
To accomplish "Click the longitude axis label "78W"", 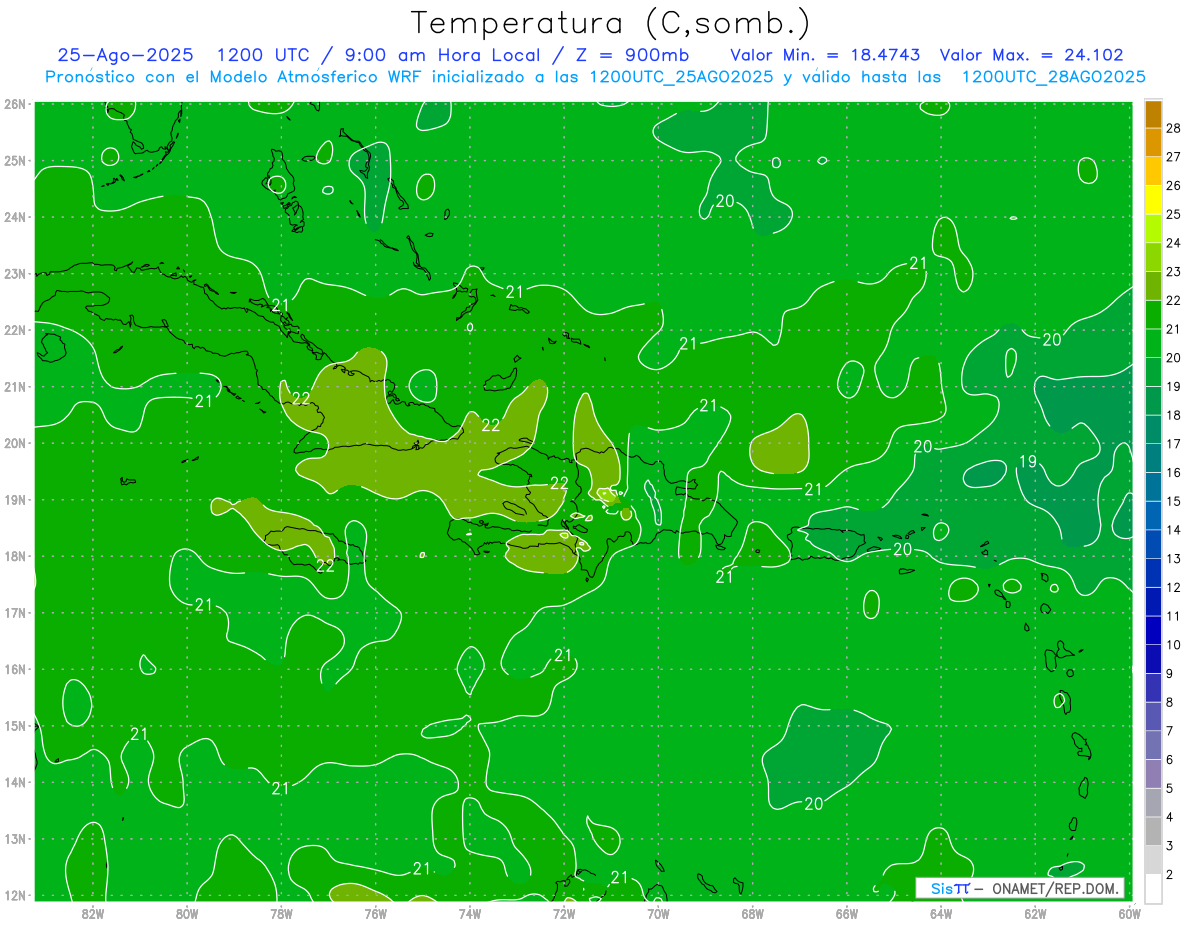I will [x=281, y=913].
